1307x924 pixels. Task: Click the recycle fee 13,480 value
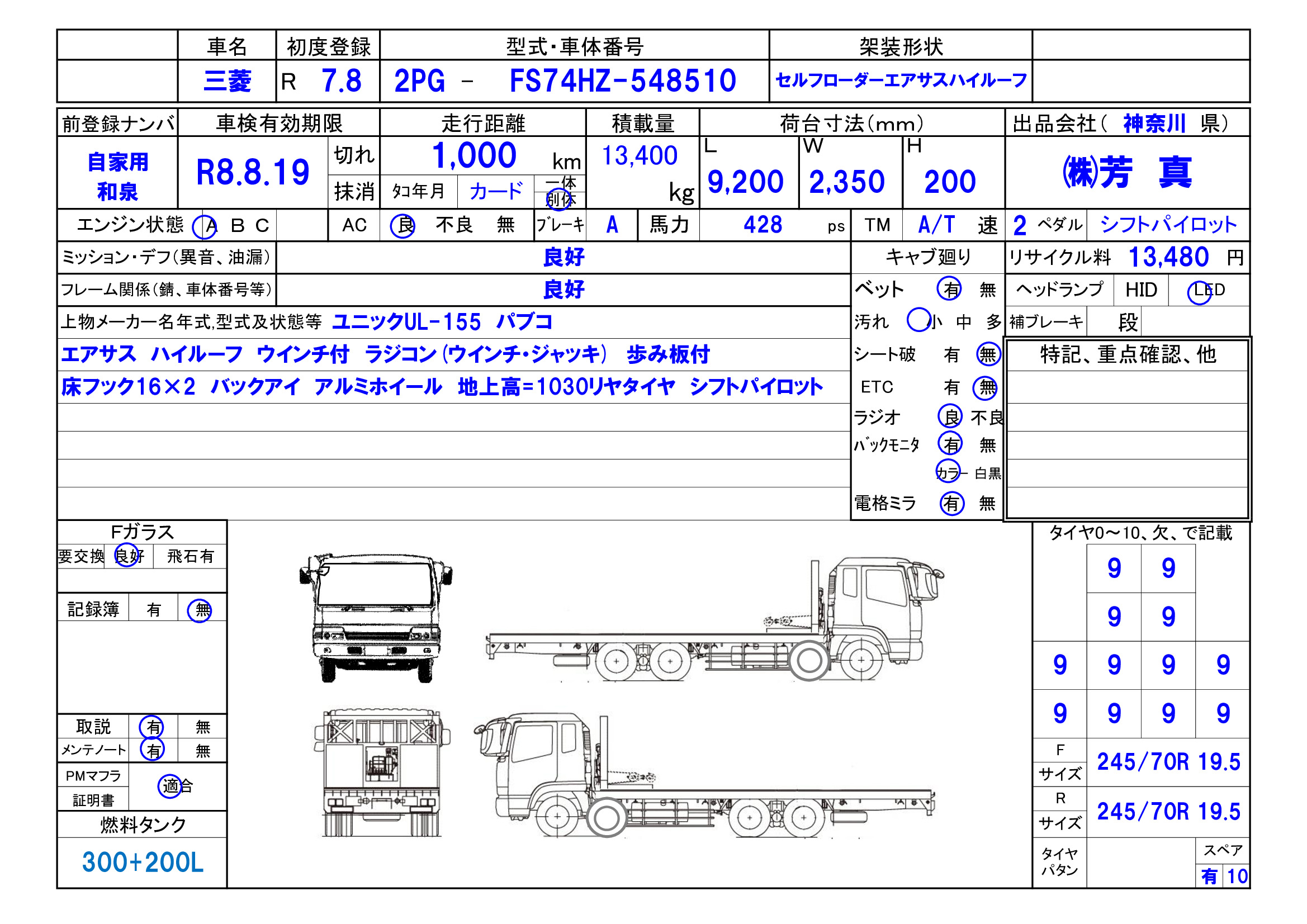1169,257
